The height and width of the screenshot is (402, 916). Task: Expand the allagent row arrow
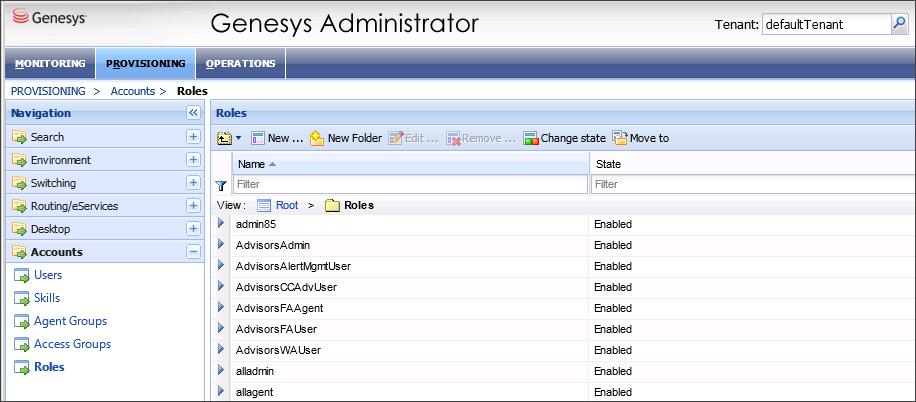[x=221, y=391]
